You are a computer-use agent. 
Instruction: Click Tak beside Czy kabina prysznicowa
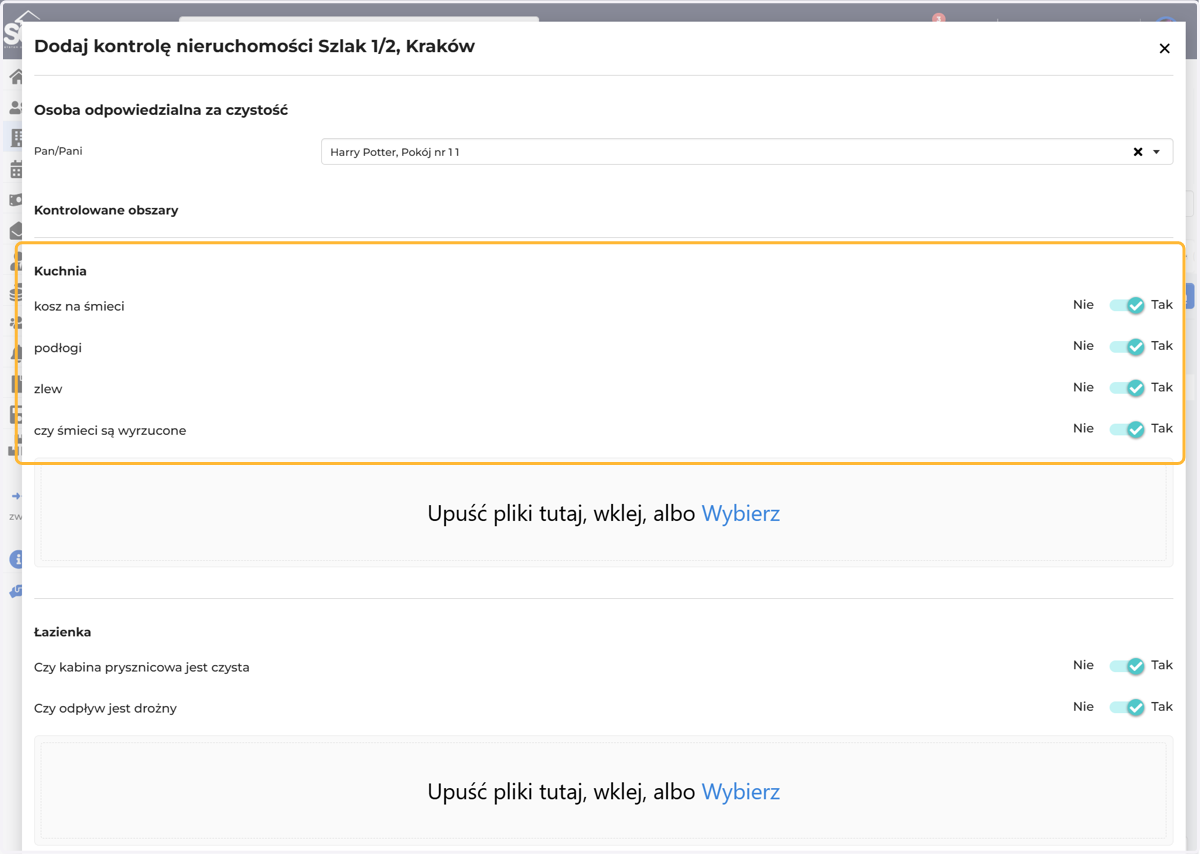(x=1162, y=665)
